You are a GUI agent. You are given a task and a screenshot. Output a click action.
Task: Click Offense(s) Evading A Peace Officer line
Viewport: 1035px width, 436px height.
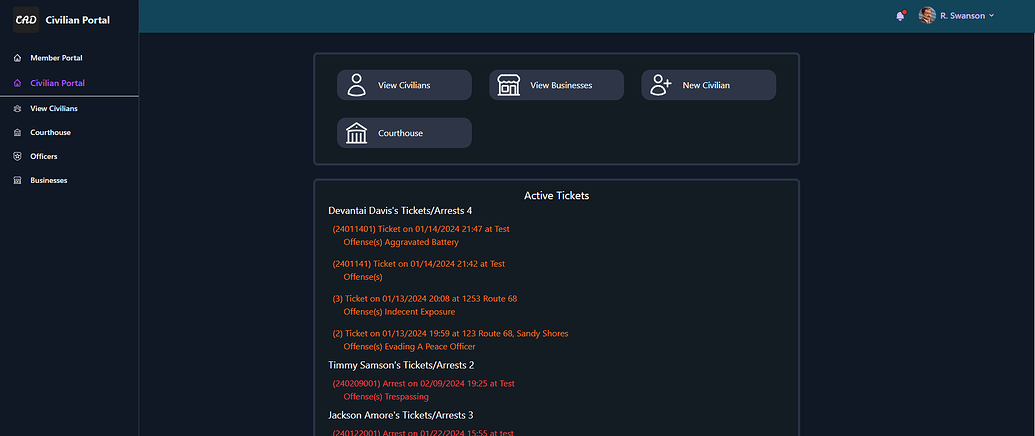coord(409,347)
